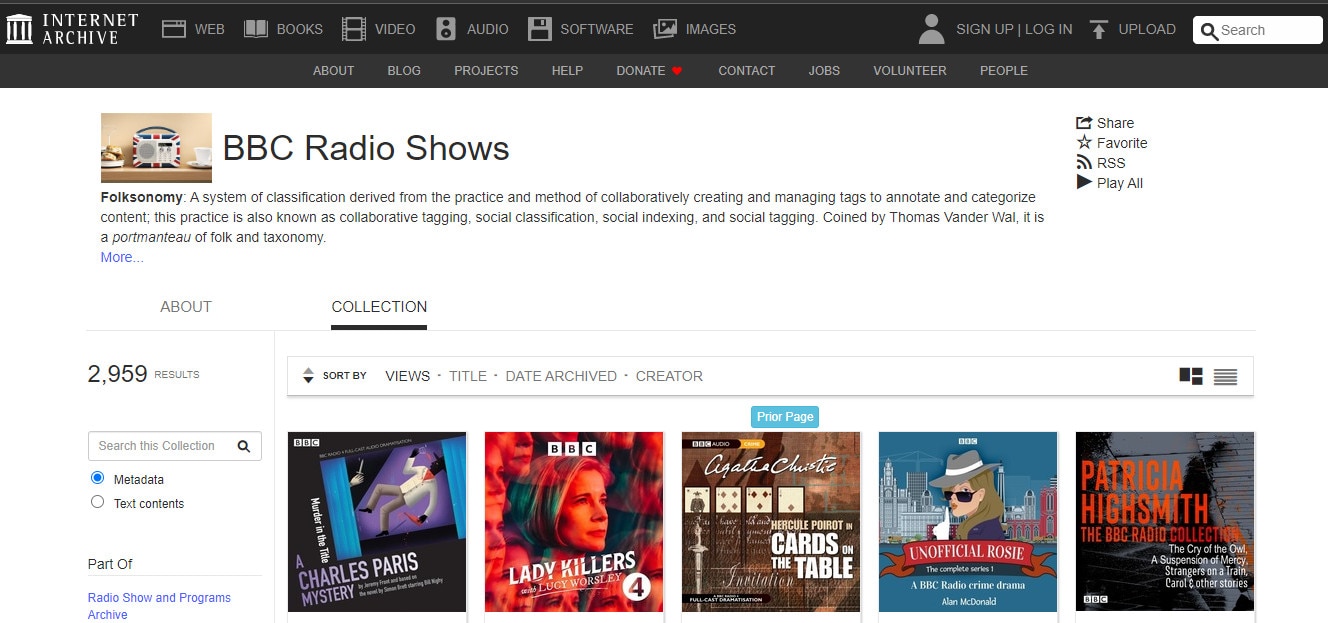
Task: Open the ABOUT tab of the collection
Action: (x=186, y=307)
